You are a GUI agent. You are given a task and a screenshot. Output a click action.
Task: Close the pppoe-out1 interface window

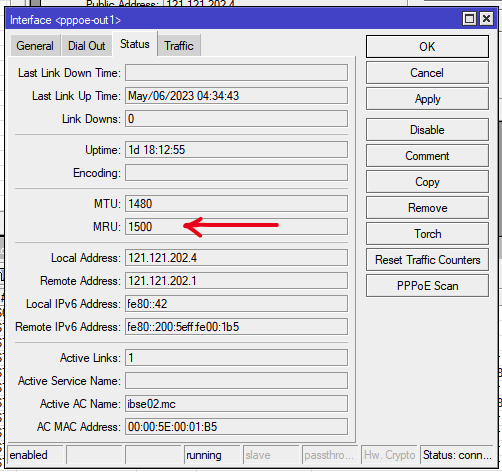click(x=486, y=19)
